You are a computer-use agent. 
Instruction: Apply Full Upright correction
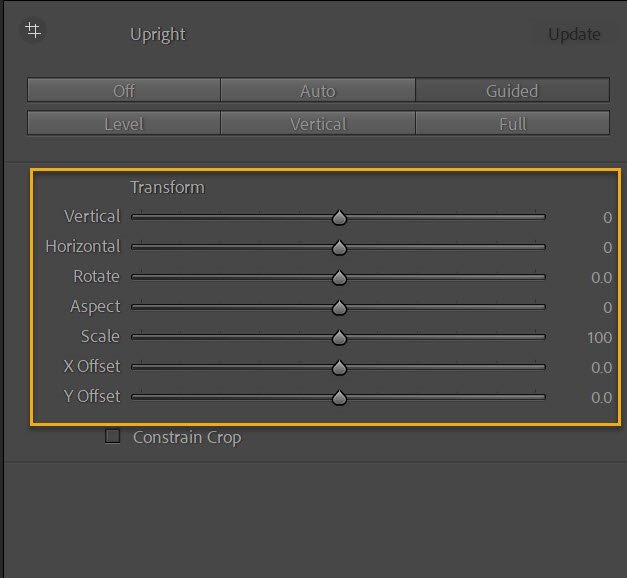pos(512,124)
